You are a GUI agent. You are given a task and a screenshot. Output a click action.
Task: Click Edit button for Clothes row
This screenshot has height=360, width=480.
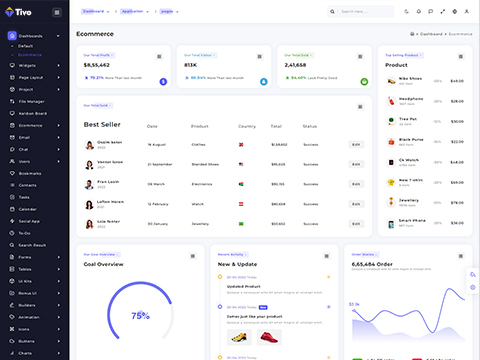[356, 145]
